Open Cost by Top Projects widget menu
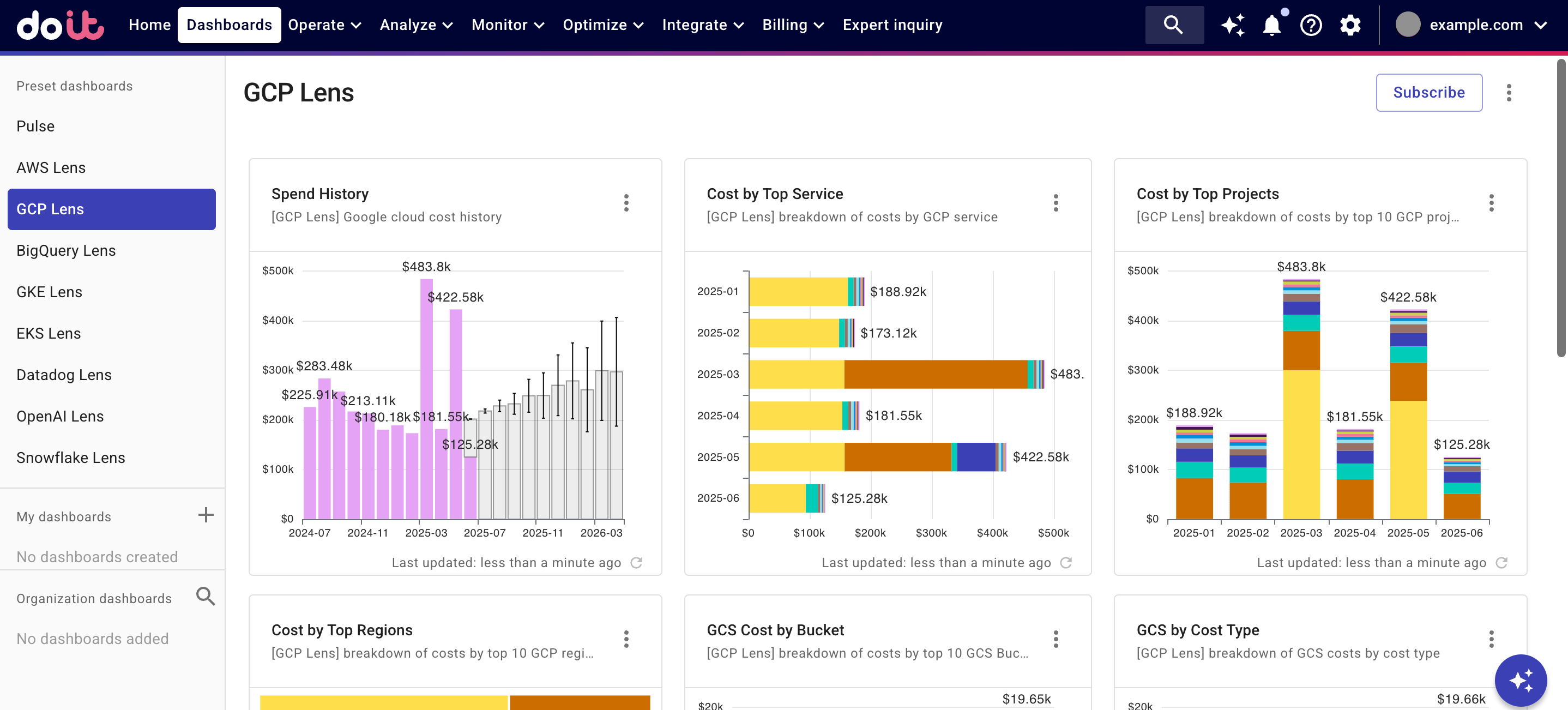Screen dimensions: 1568x710 [1491, 203]
